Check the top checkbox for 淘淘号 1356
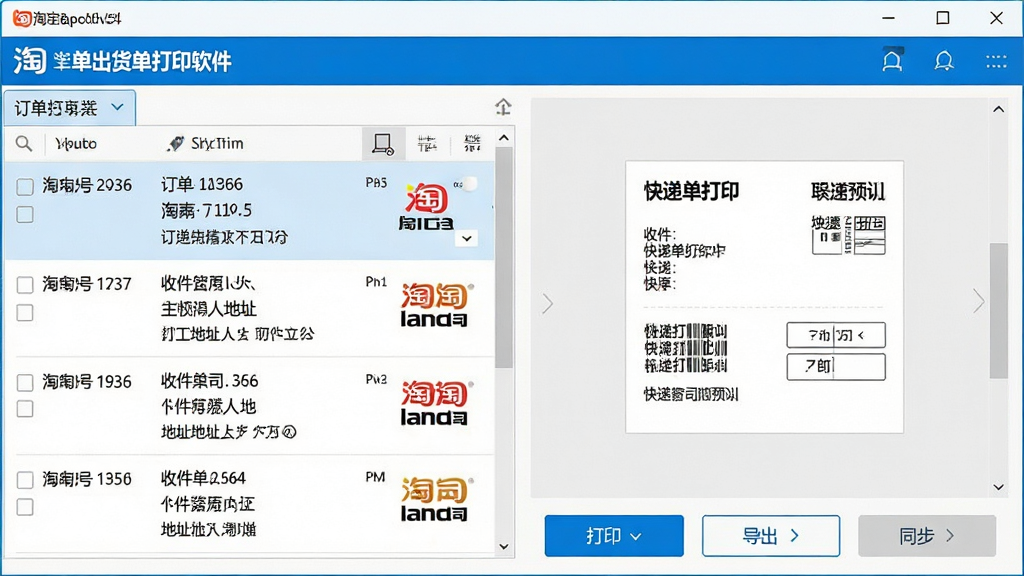The image size is (1024, 576). click(25, 480)
